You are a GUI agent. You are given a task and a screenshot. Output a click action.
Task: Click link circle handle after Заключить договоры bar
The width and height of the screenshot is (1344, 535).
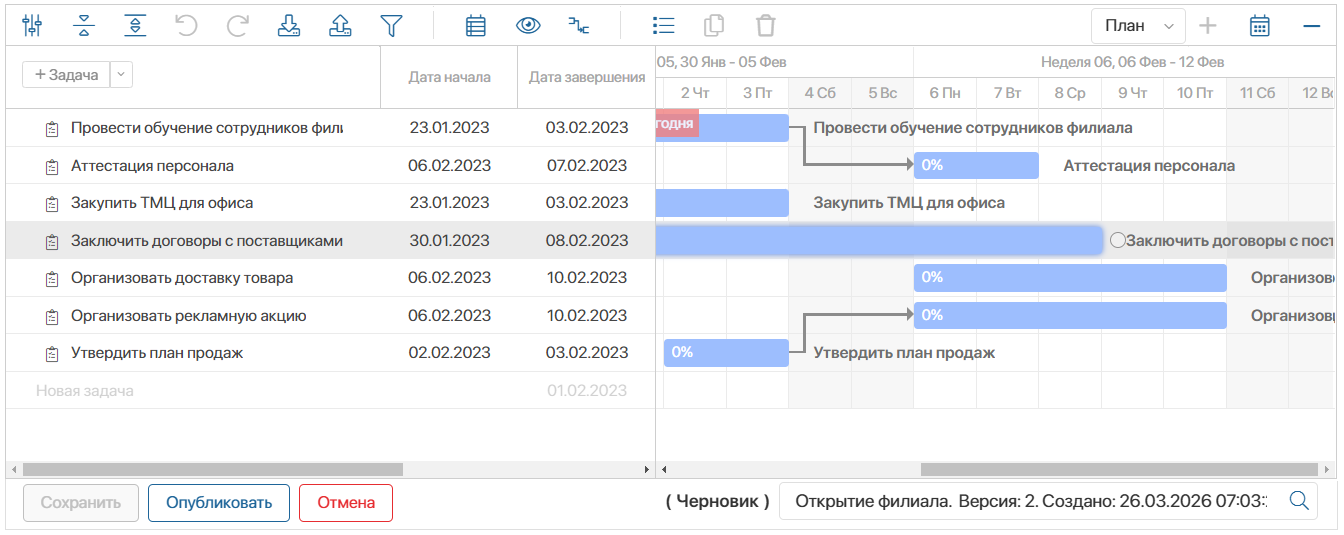[x=1117, y=240]
